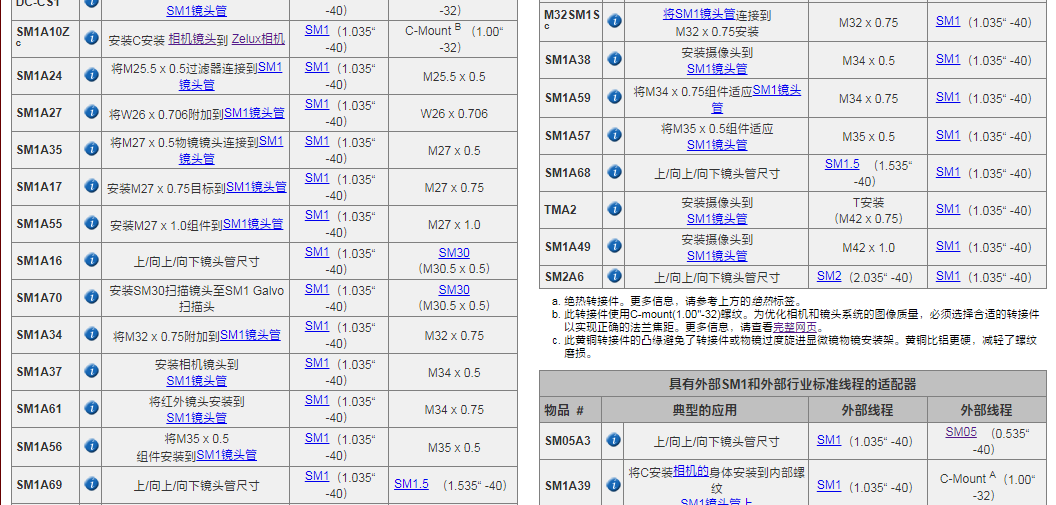Click the info icon for SM1A38
The height and width of the screenshot is (505, 1056).
click(615, 60)
